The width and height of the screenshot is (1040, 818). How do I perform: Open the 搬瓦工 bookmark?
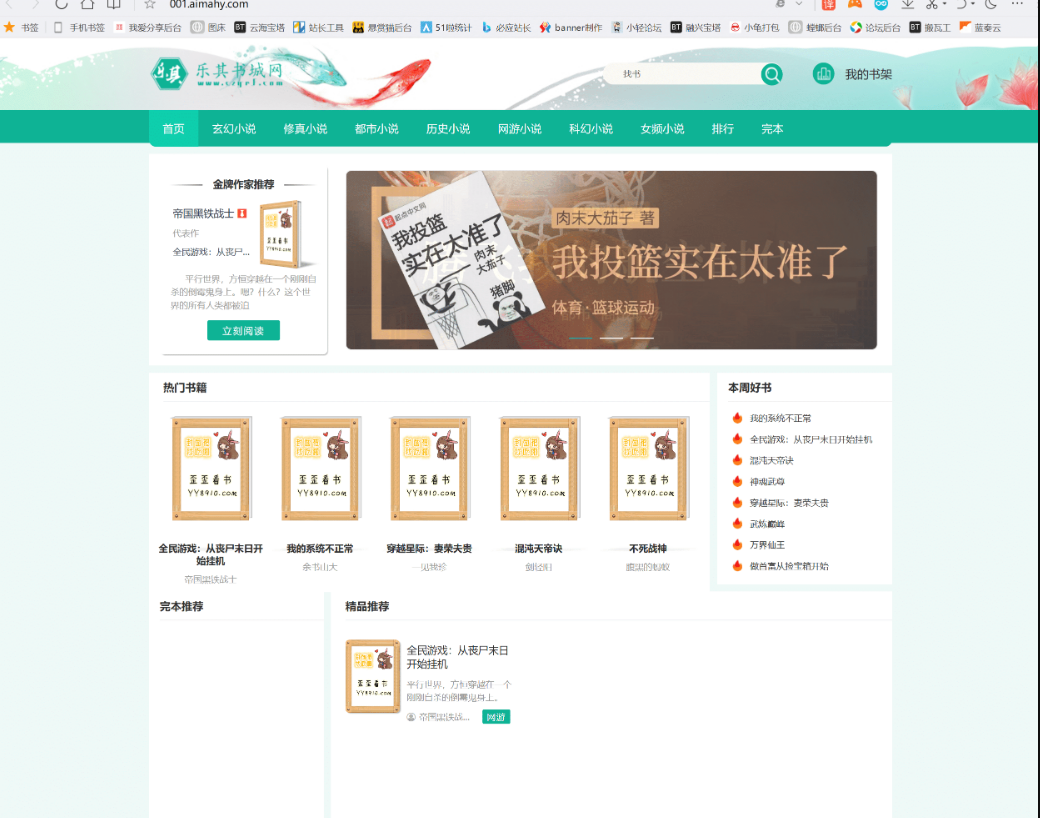click(930, 27)
